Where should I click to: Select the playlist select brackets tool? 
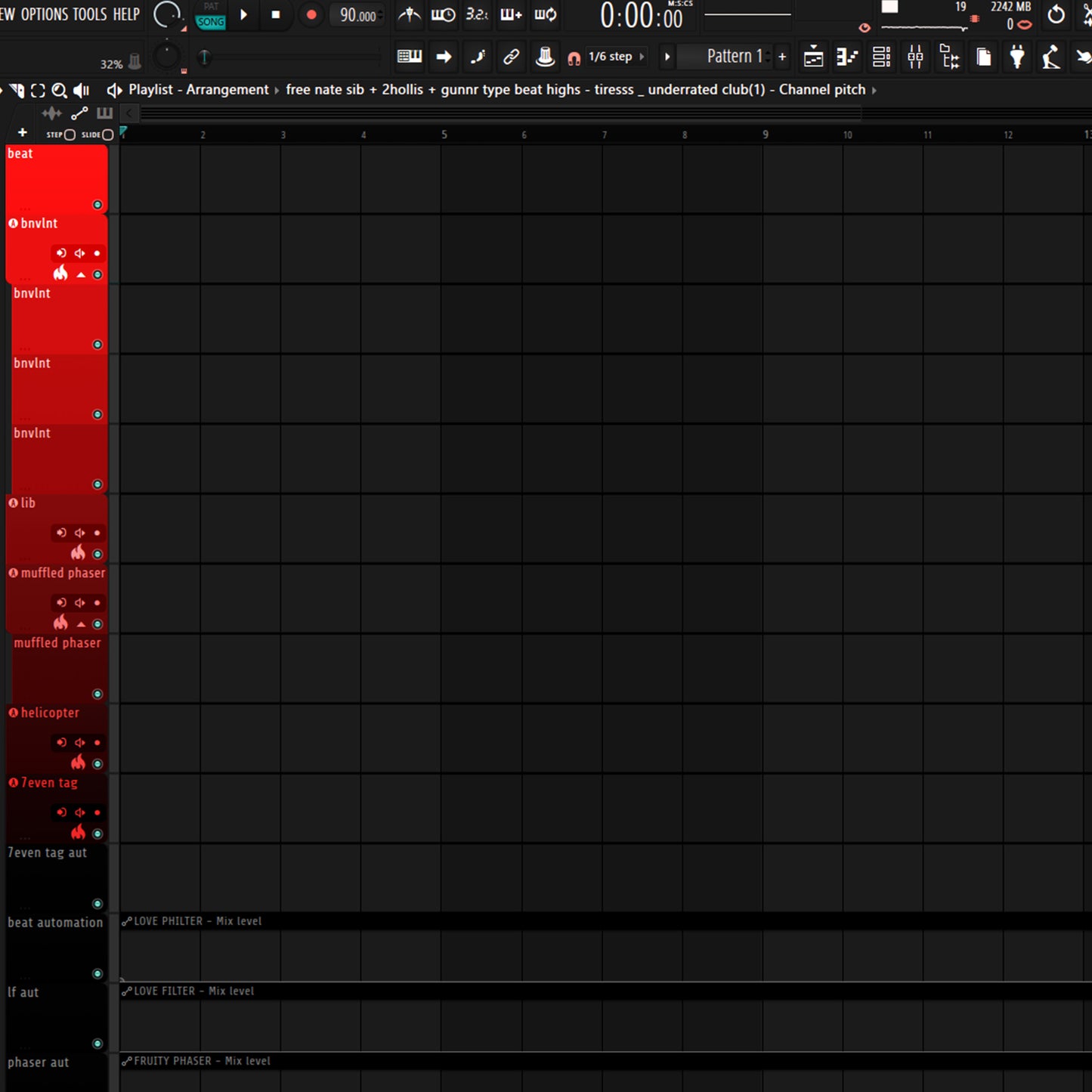tap(38, 91)
